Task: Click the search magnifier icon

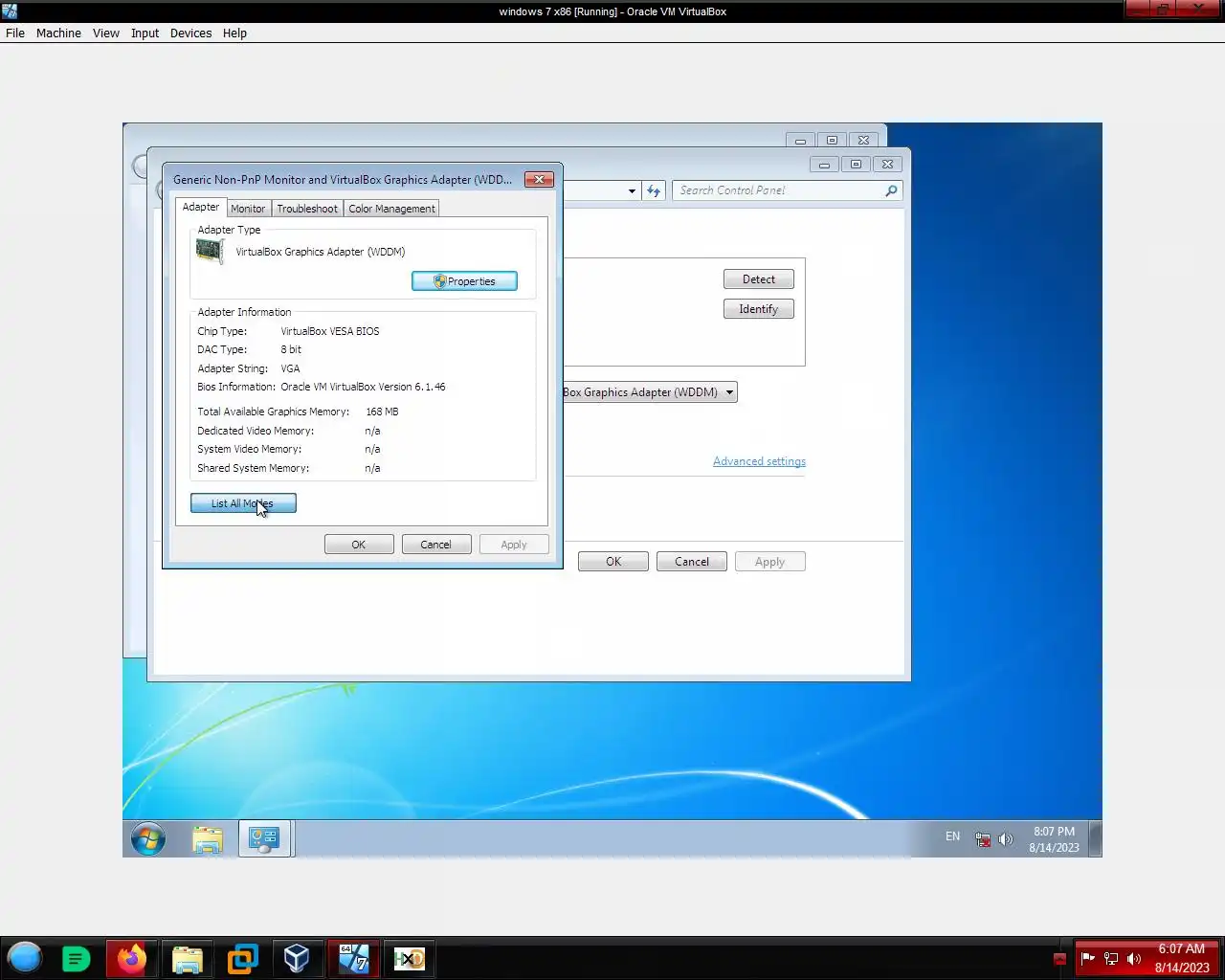Action: click(891, 190)
